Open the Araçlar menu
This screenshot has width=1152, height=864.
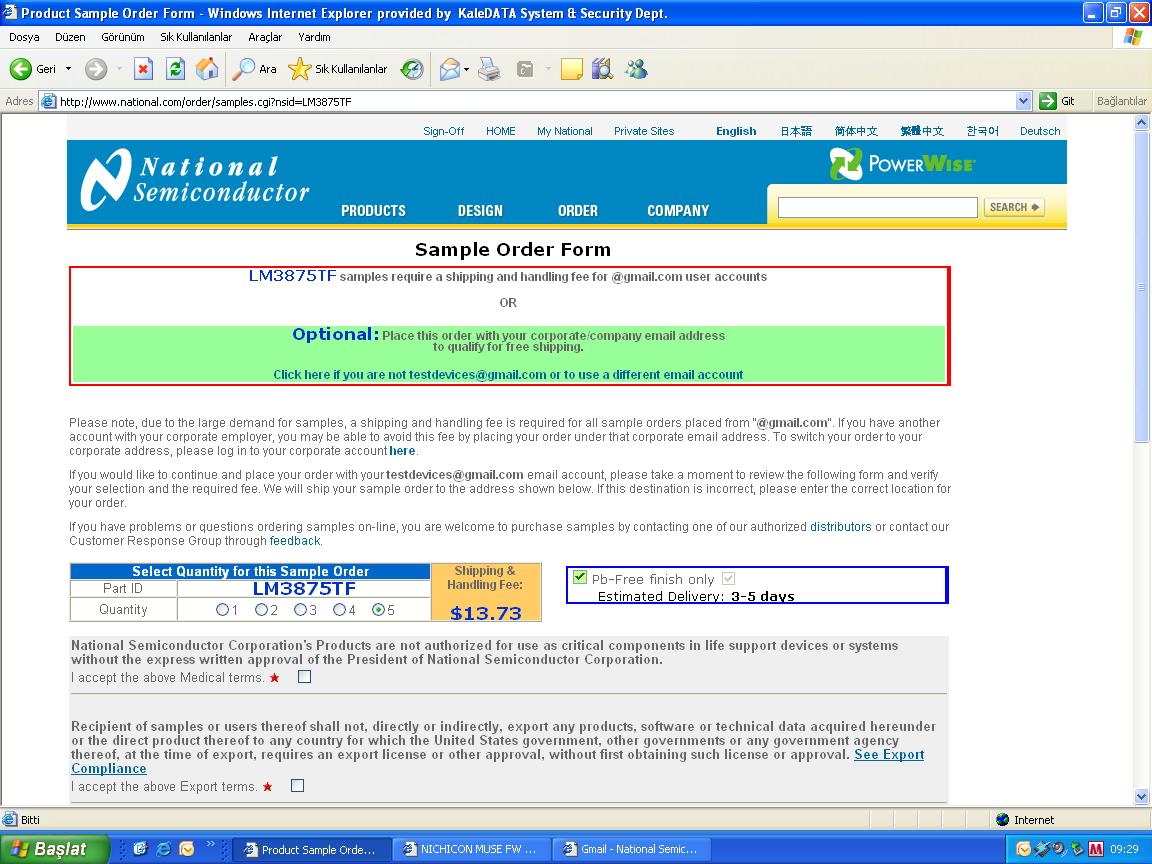(x=265, y=37)
